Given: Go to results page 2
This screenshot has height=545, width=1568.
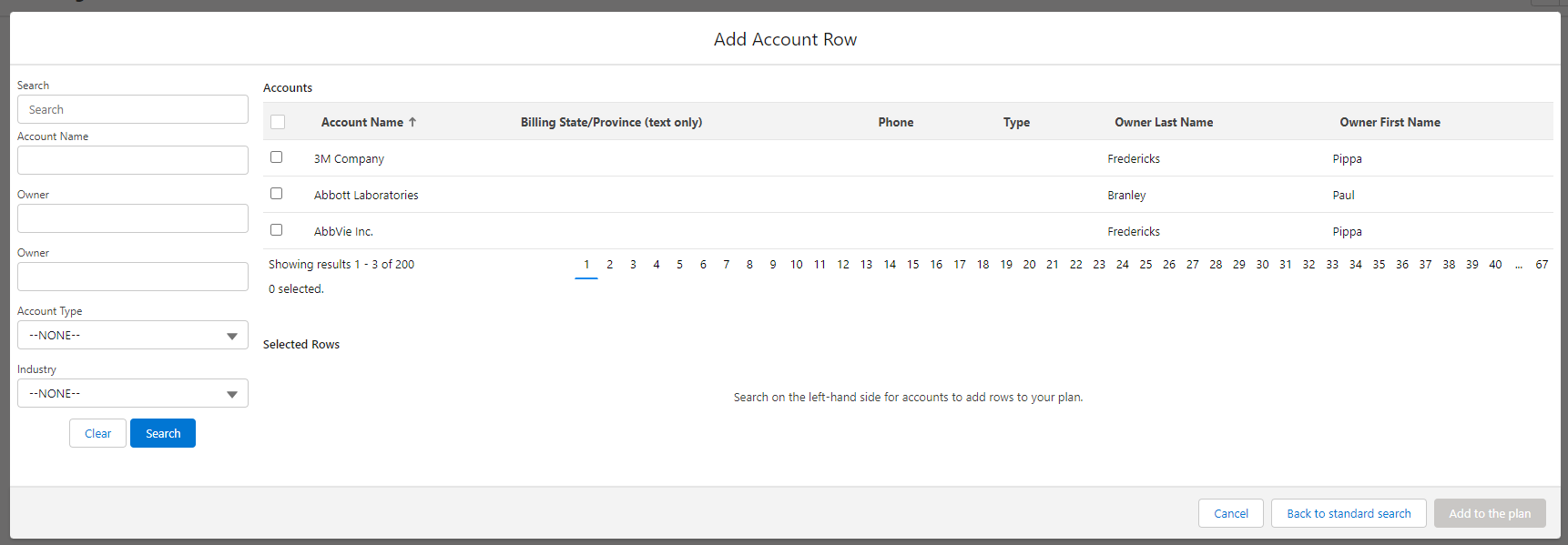Looking at the screenshot, I should [609, 265].
